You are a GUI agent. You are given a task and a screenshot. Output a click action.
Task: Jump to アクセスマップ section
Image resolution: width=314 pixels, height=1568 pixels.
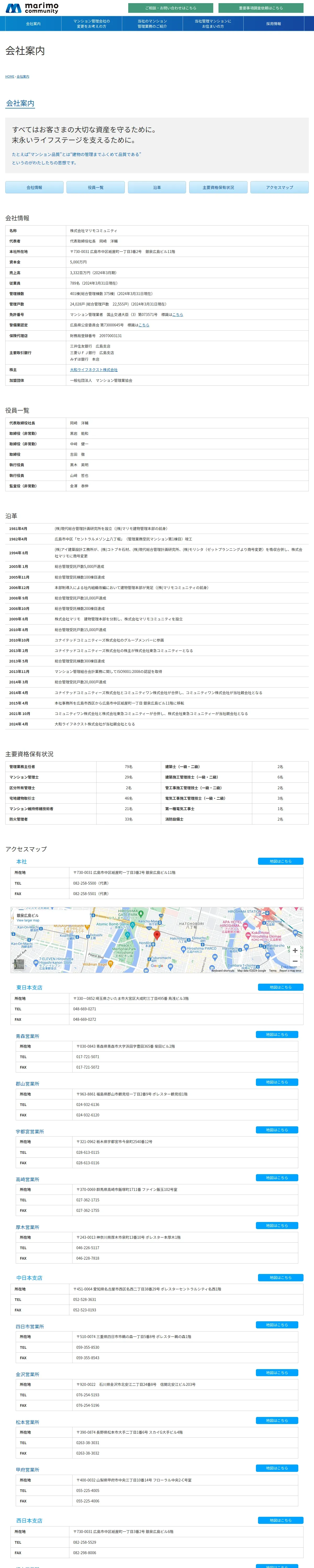(279, 187)
